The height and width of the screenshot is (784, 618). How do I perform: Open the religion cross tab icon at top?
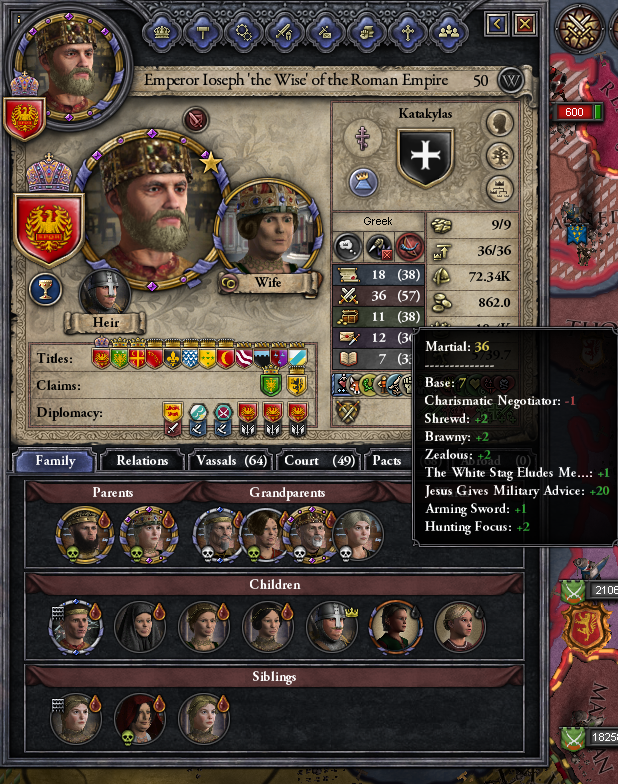408,32
